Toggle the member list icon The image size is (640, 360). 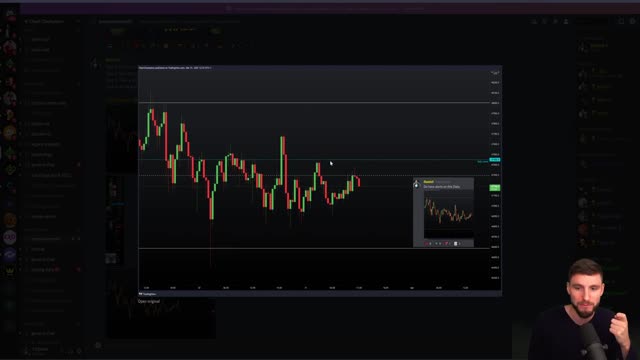[x=566, y=21]
